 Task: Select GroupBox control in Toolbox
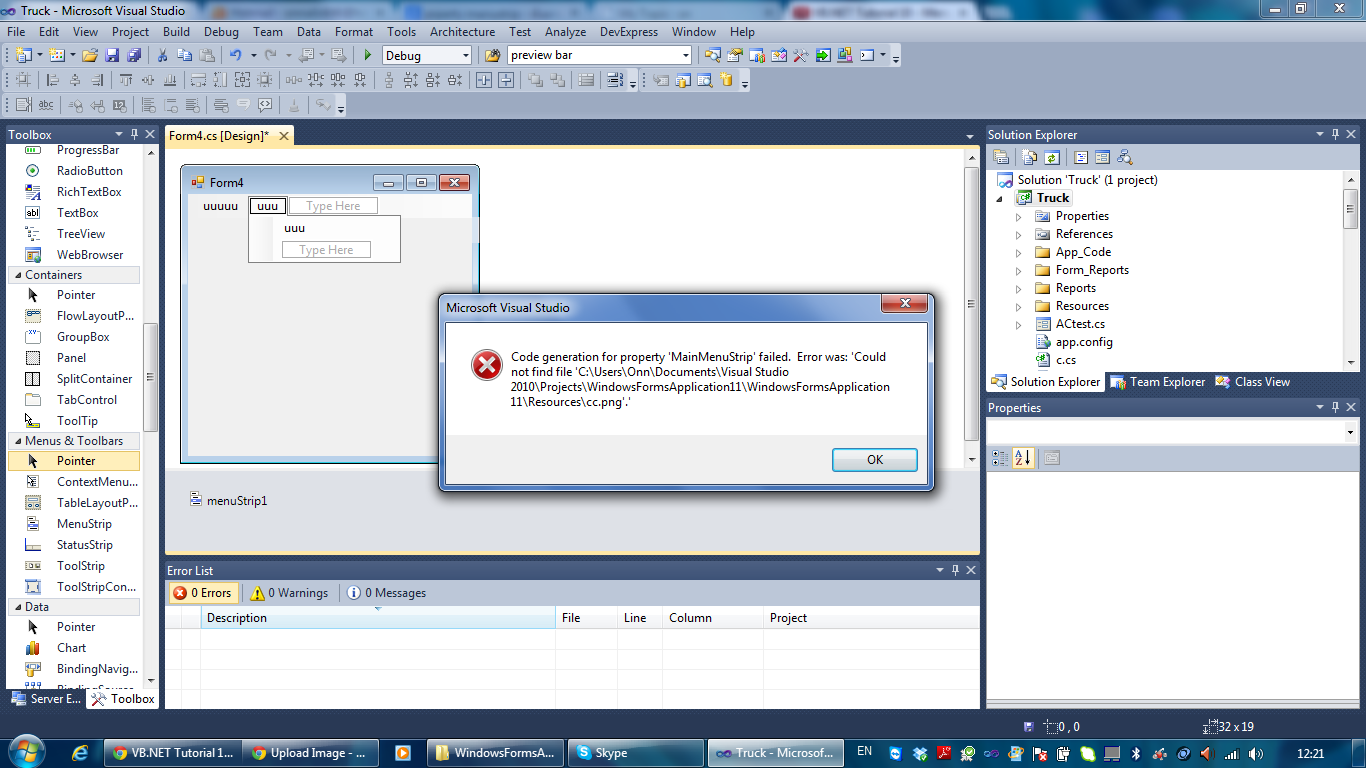tap(74, 337)
